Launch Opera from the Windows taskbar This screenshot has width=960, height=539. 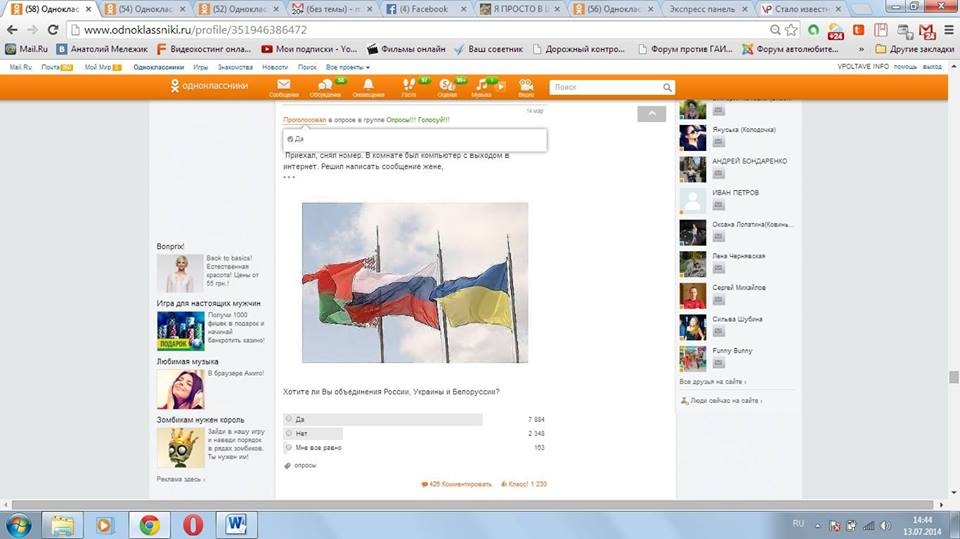(194, 524)
